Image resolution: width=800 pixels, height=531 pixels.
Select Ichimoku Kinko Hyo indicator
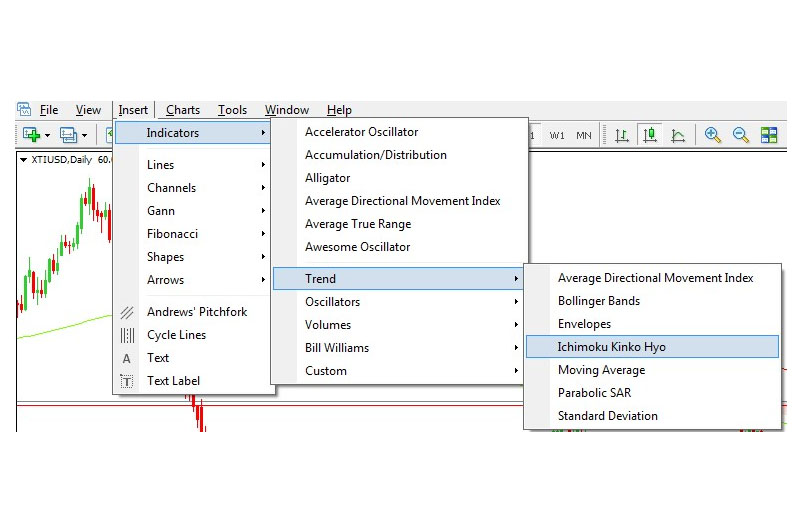[x=652, y=347]
